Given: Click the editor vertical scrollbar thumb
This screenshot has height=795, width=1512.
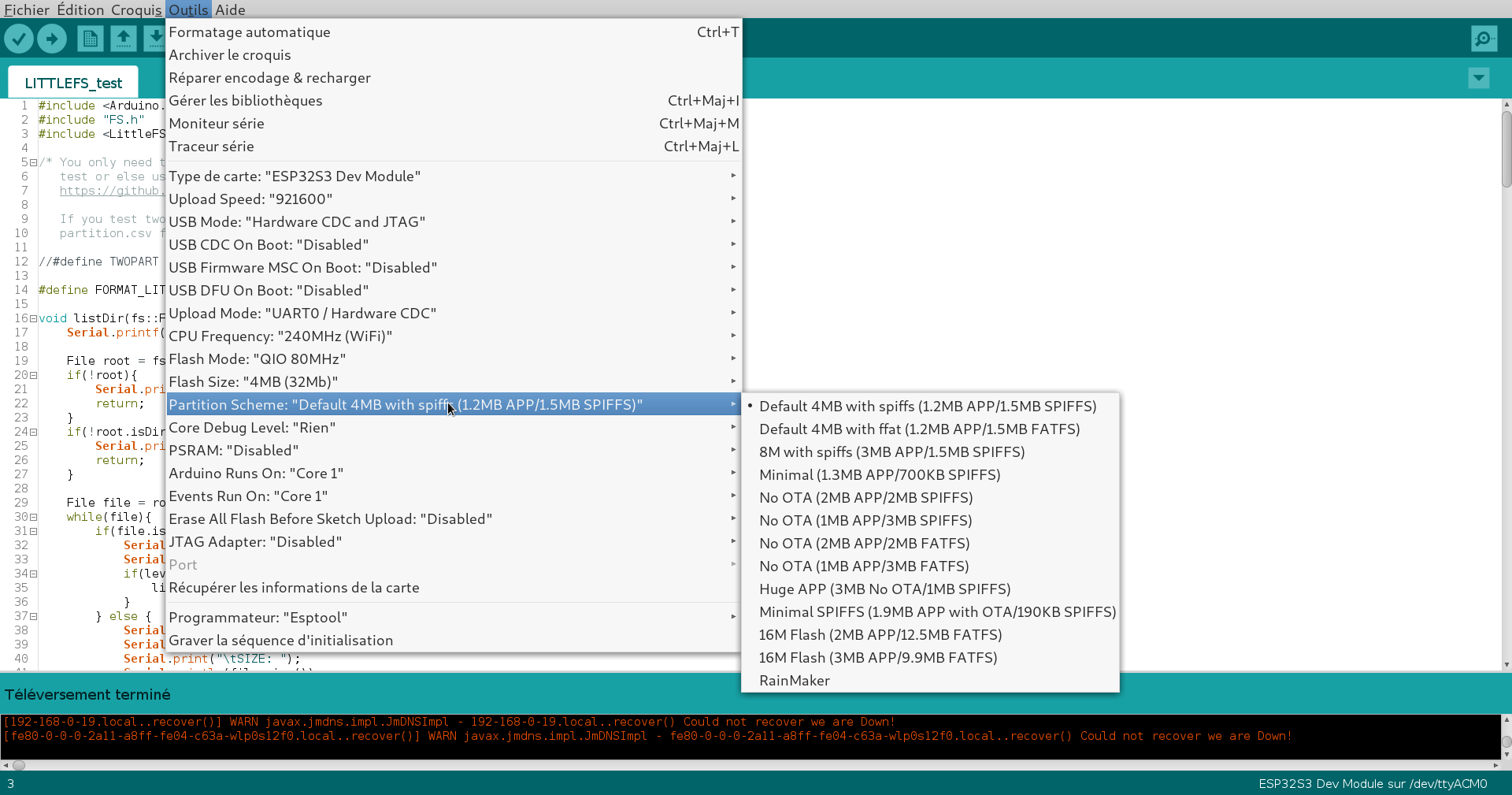Looking at the screenshot, I should point(1506,150).
